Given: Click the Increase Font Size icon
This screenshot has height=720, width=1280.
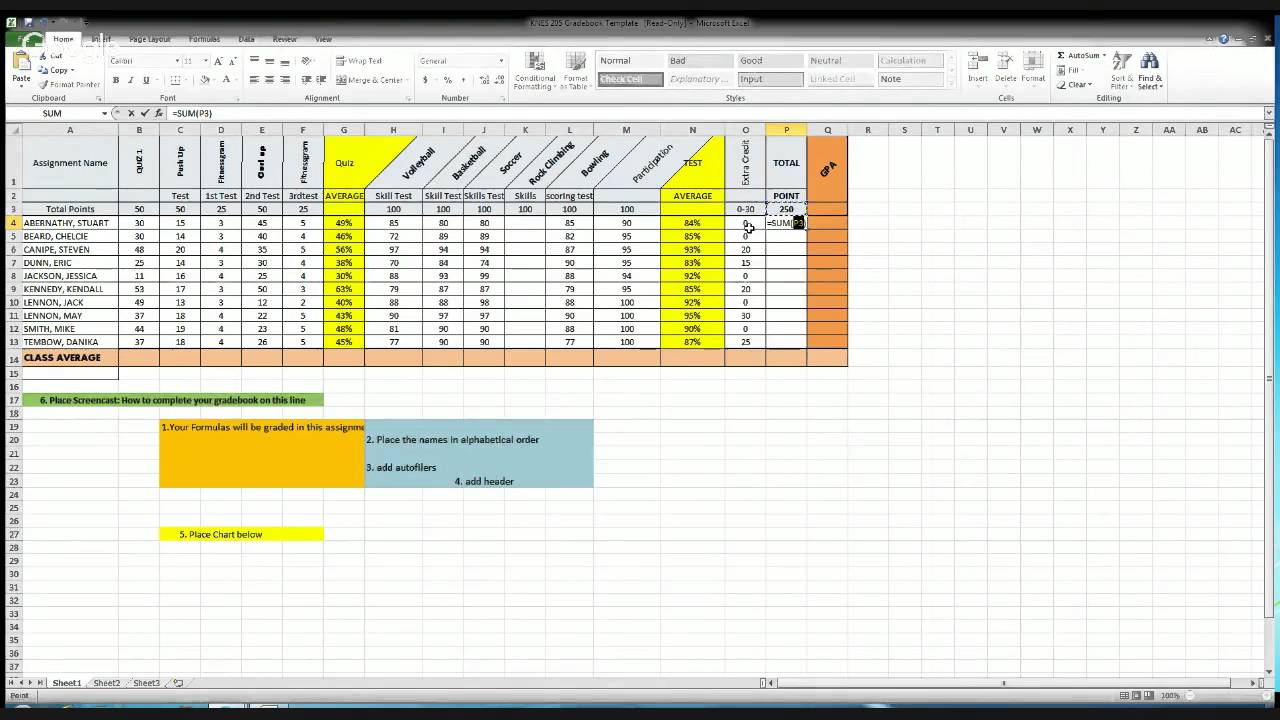Looking at the screenshot, I should [x=217, y=61].
